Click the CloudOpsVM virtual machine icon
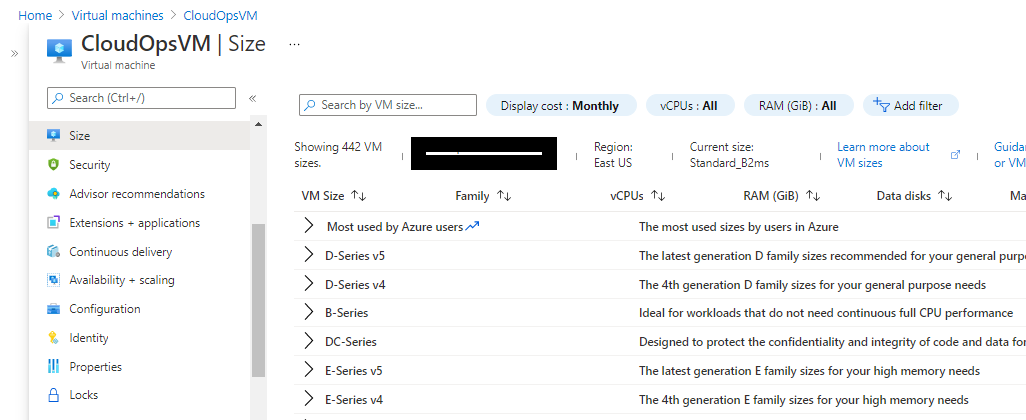Viewport: 1026px width, 420px height. coord(60,50)
